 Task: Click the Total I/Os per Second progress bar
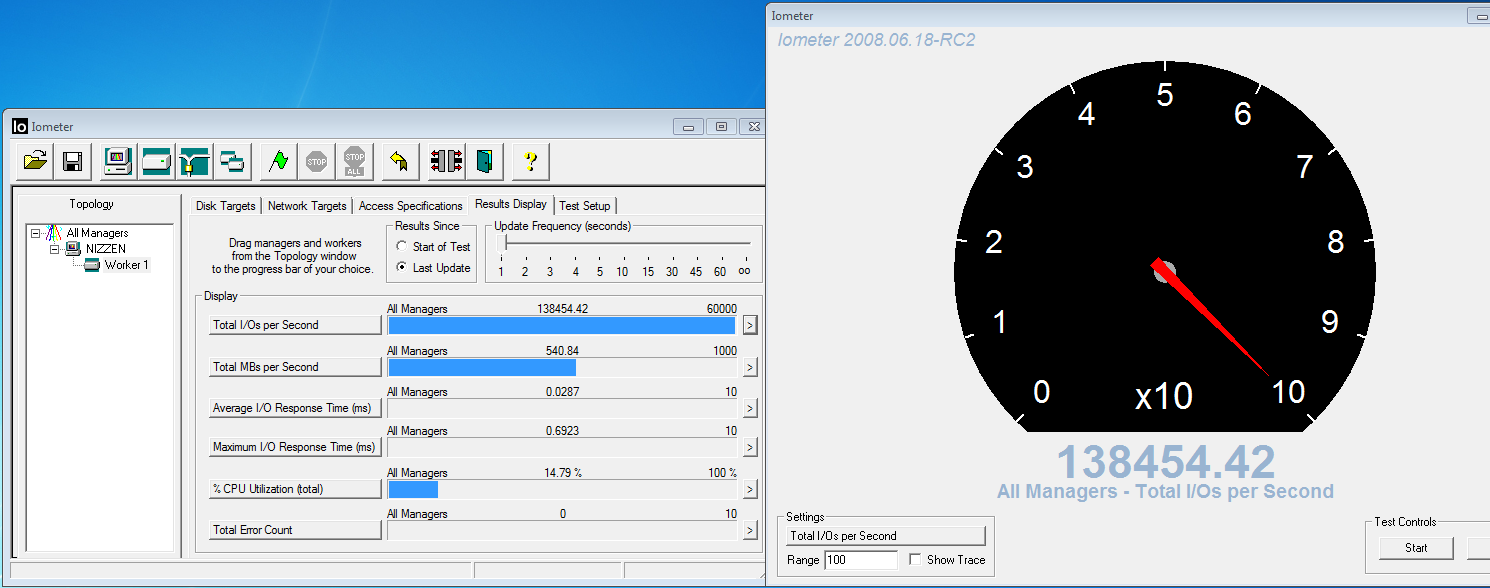point(562,325)
